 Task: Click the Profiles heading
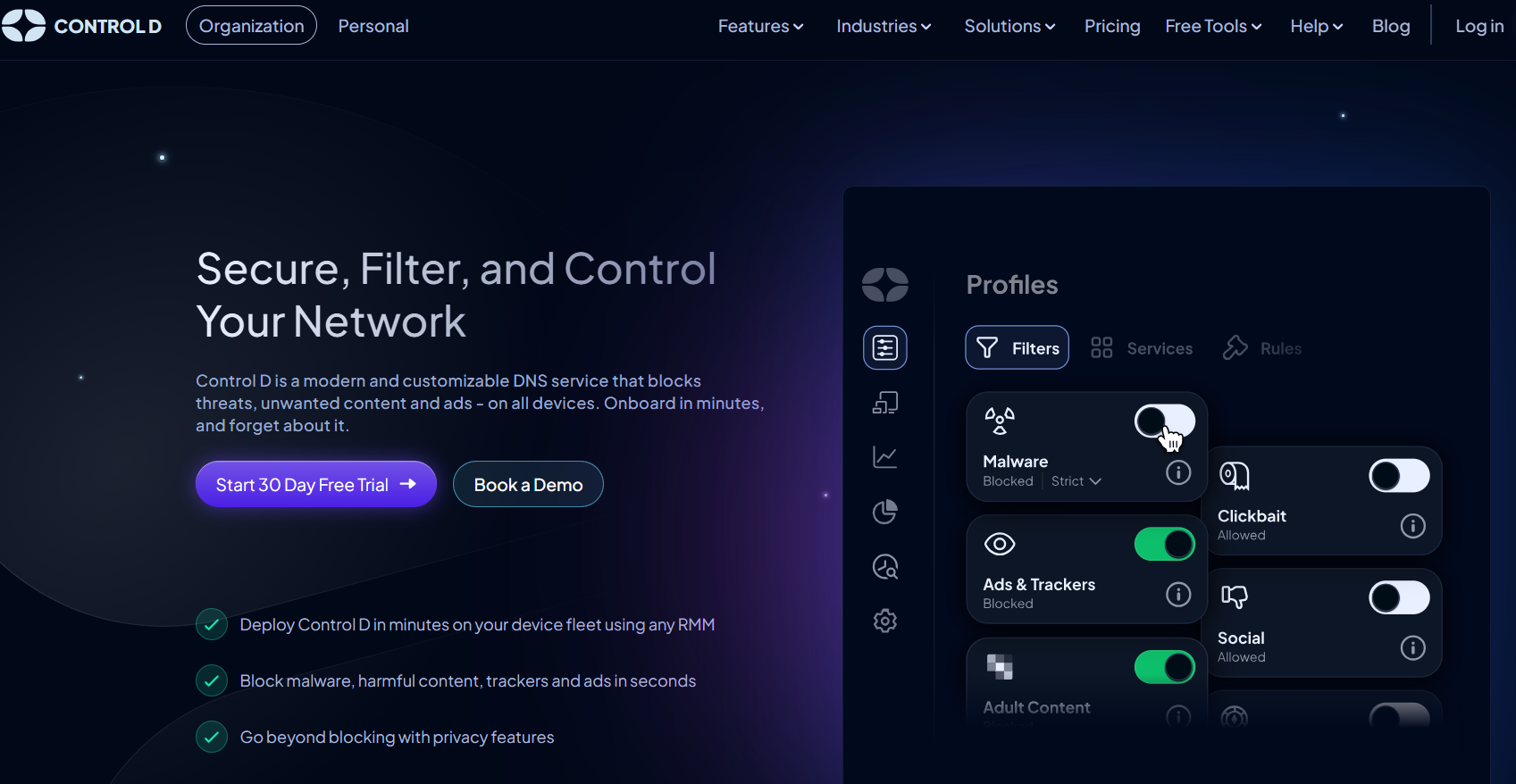pyautogui.click(x=1012, y=285)
